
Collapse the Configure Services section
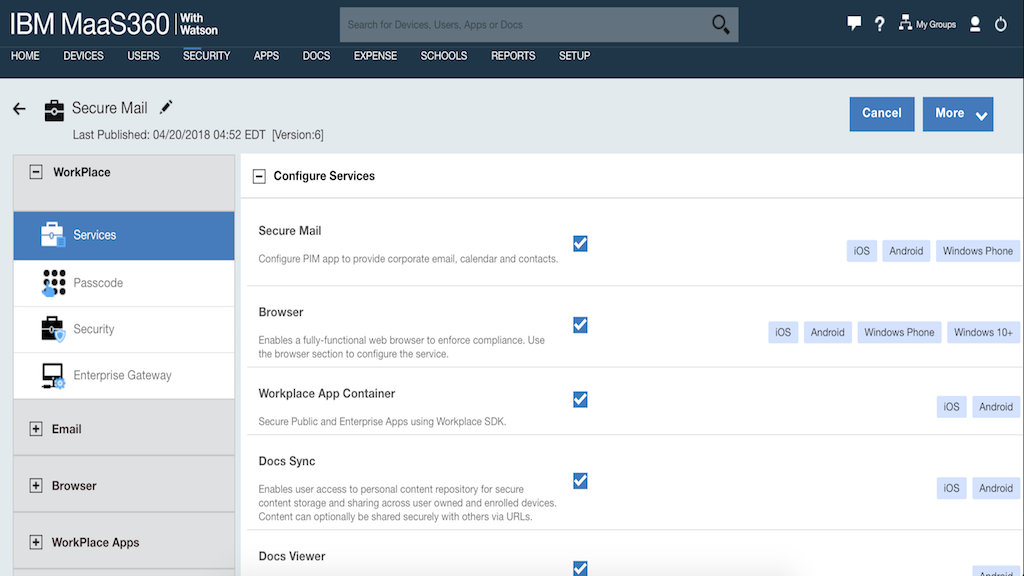pos(259,176)
